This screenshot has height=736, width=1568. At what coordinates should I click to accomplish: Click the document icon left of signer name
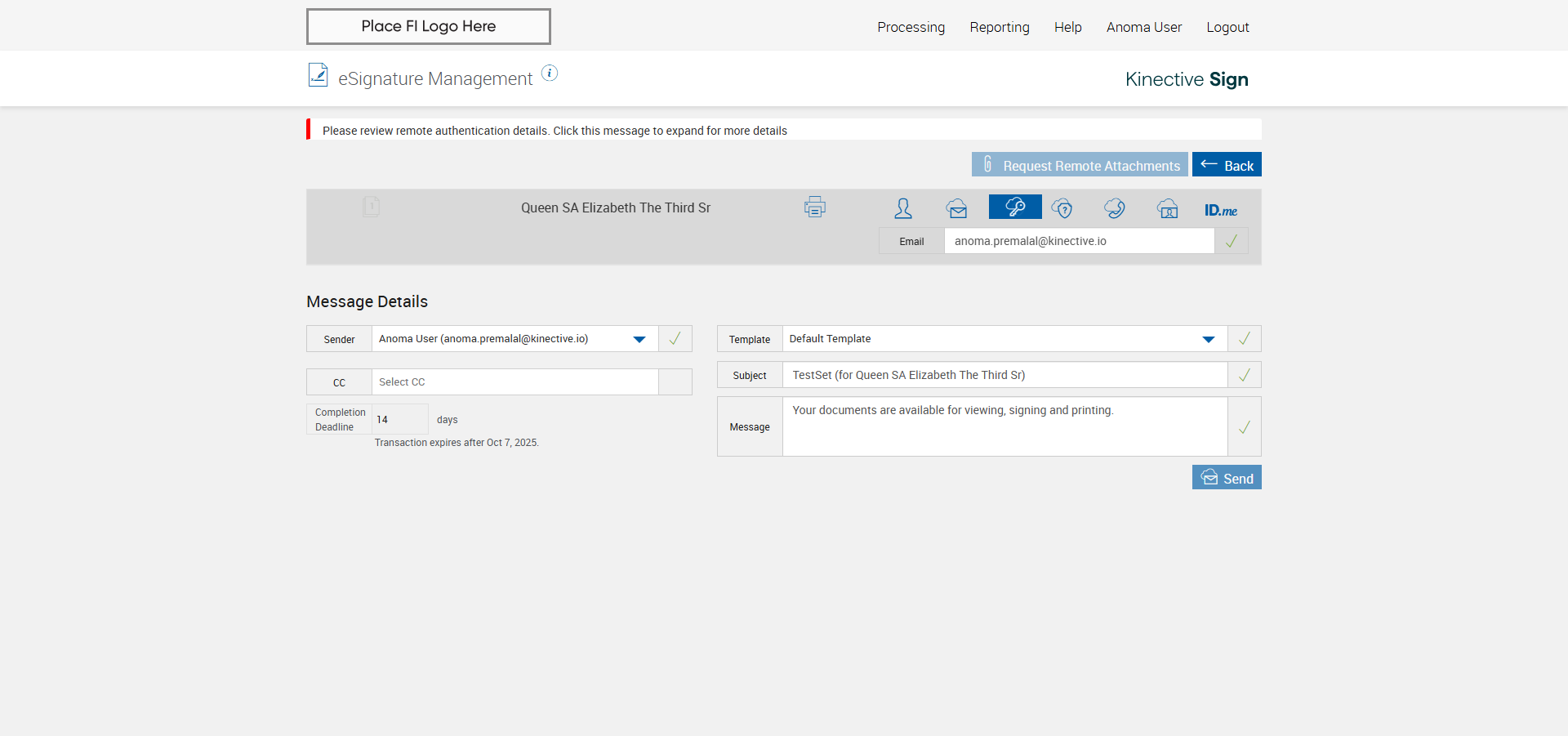371,207
